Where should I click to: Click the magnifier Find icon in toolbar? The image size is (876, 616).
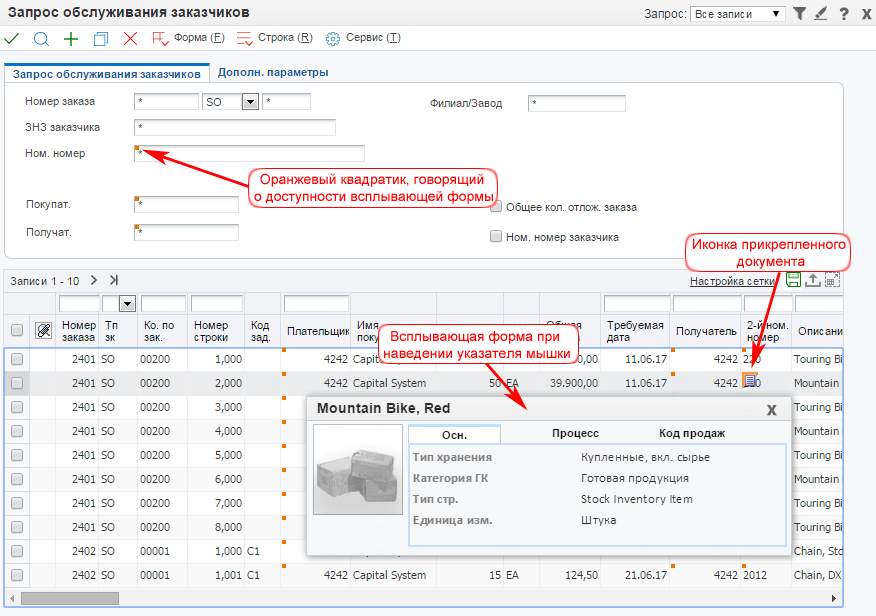(x=41, y=38)
